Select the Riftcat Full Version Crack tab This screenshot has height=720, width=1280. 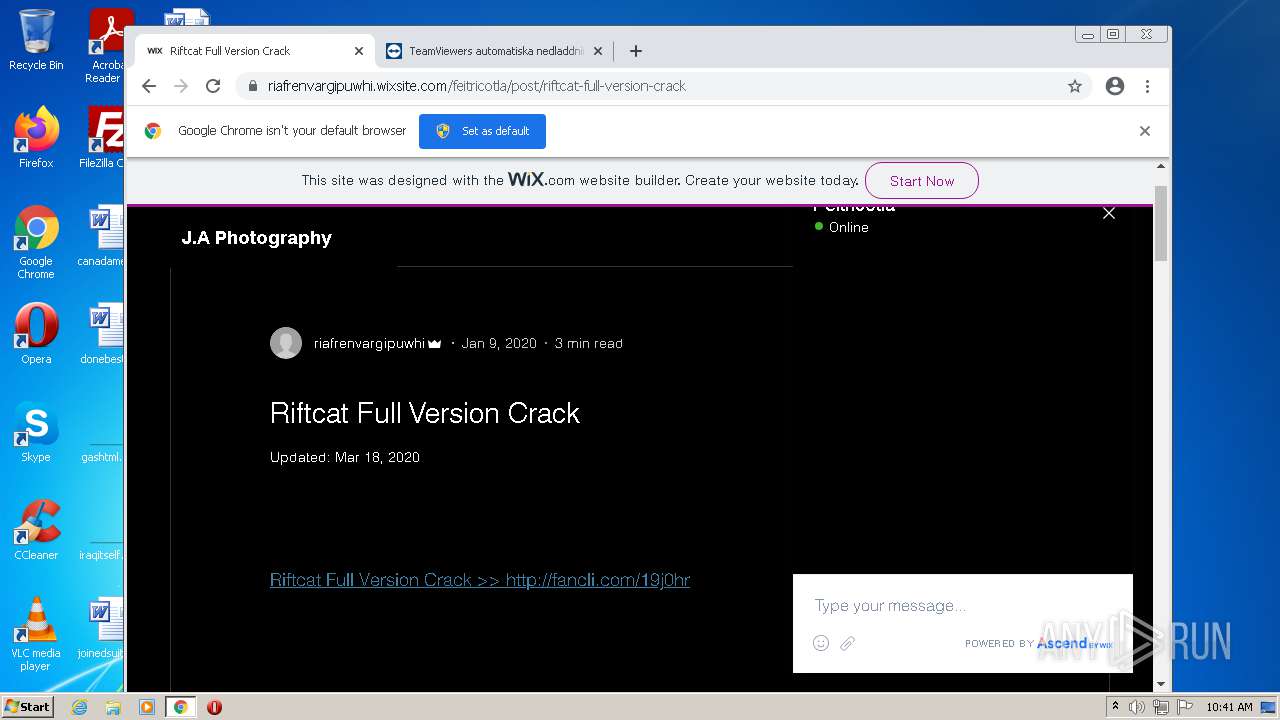coord(255,51)
